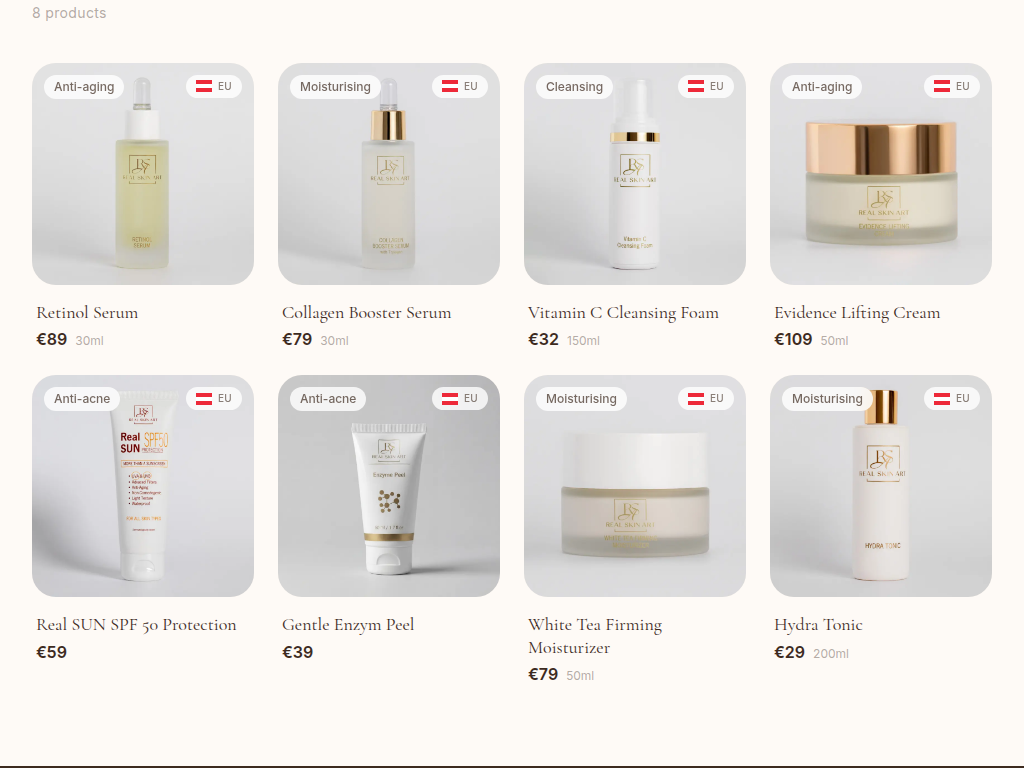Screen dimensions: 1024x768
Task: Open the Evidence Lifting Cream title link
Action: (857, 313)
